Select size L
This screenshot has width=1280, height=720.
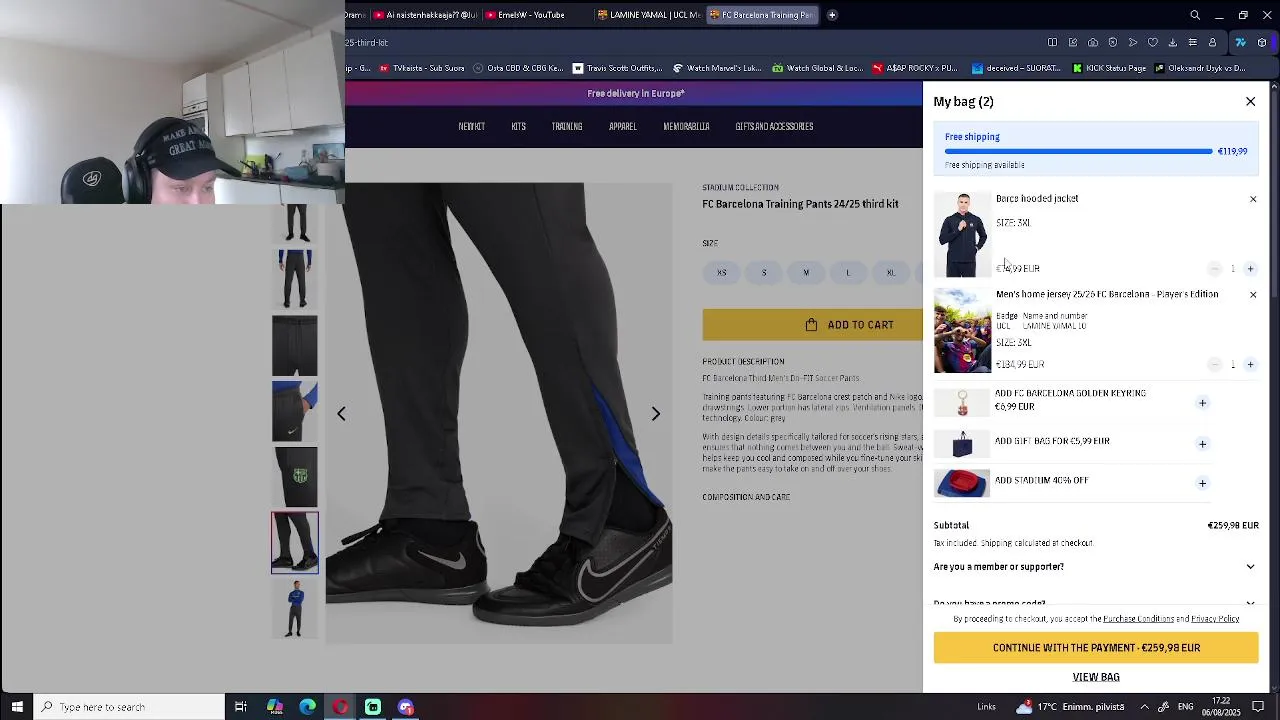[x=848, y=272]
